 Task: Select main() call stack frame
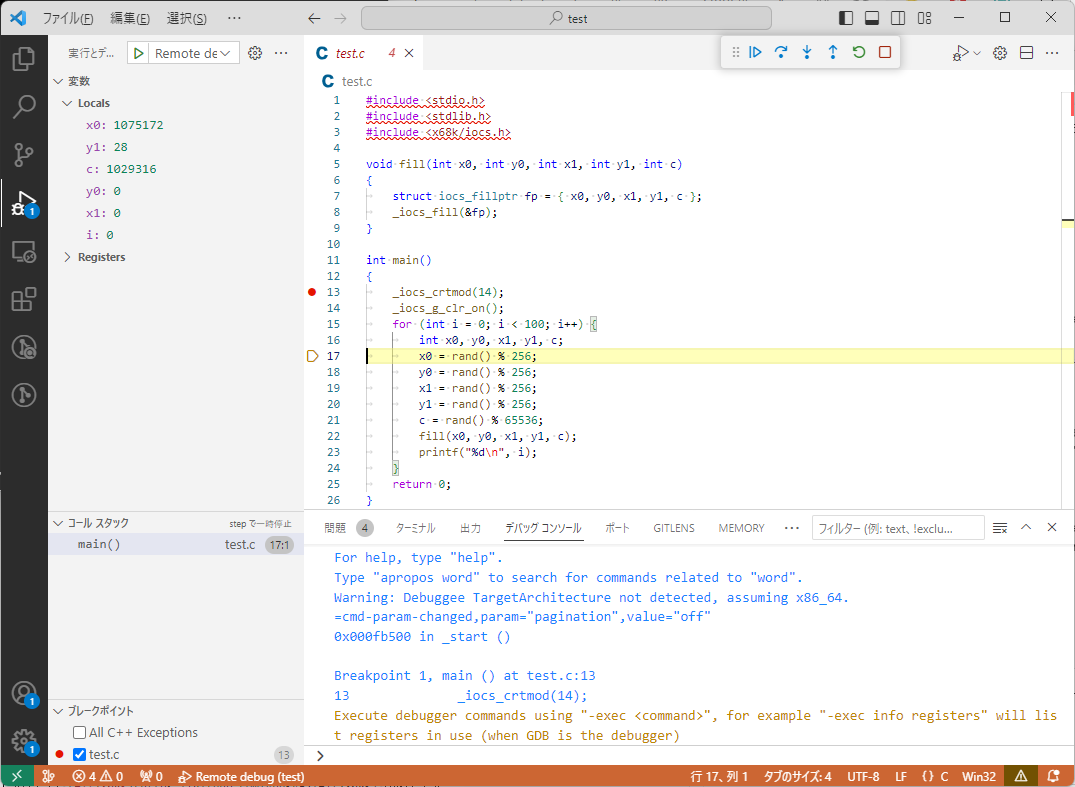(176, 544)
